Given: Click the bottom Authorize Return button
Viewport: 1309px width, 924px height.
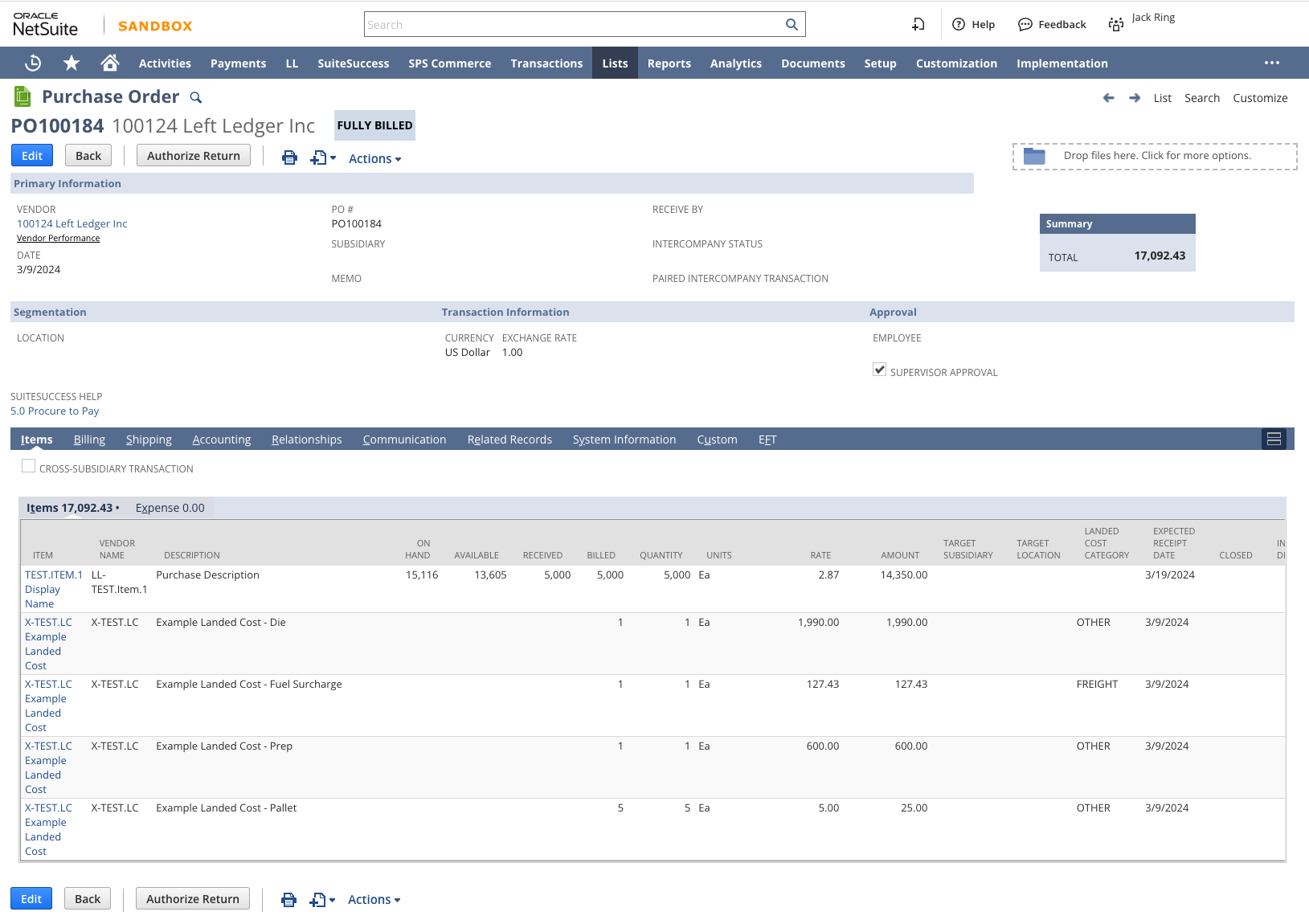Looking at the screenshot, I should [x=193, y=899].
